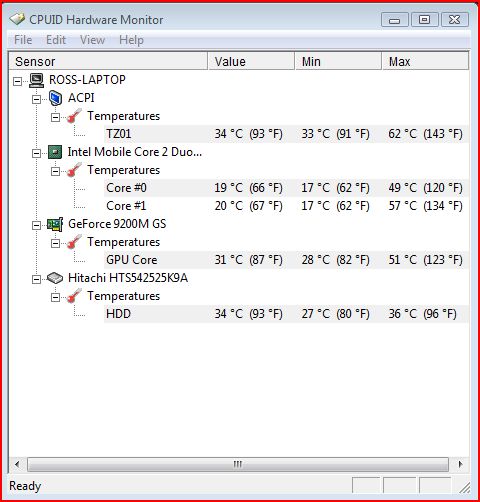This screenshot has height=502, width=480.
Task: Select the GeForce 9200M GS label
Action: coord(117,224)
